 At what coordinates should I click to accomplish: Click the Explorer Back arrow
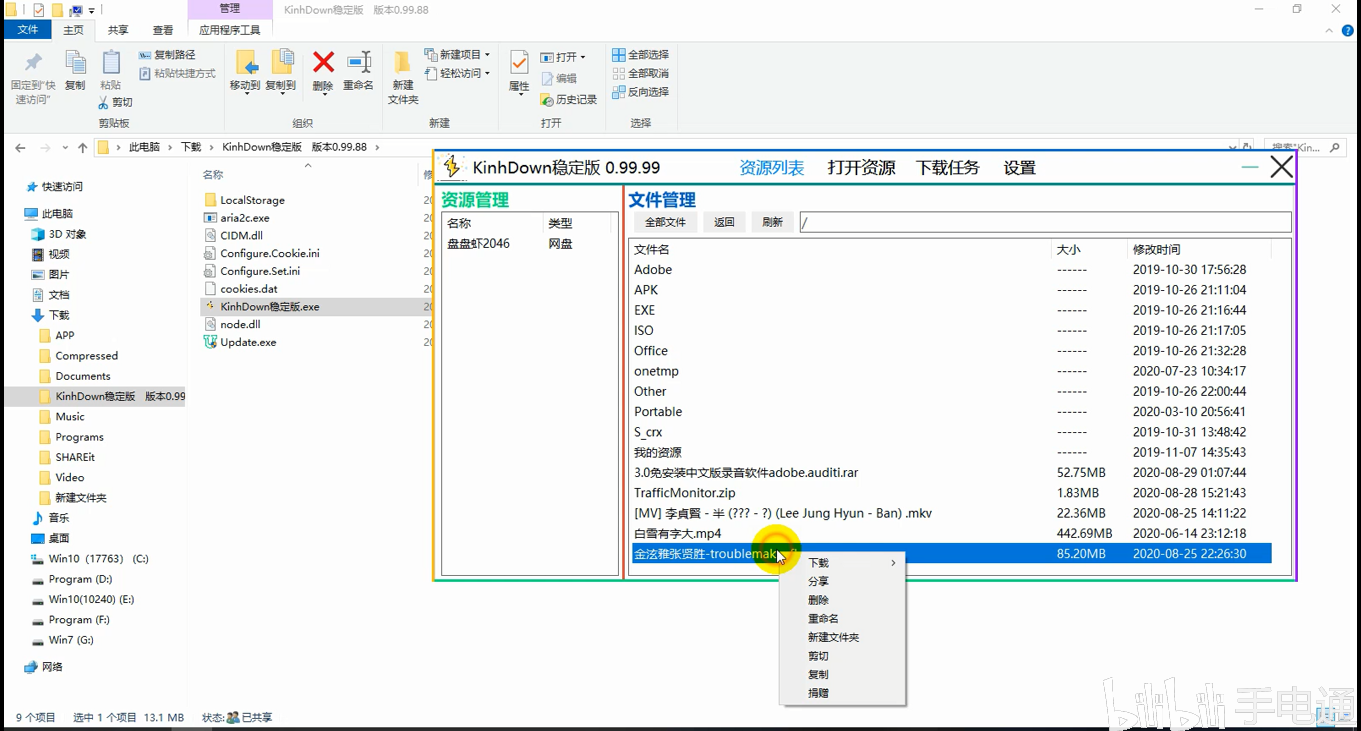pos(20,147)
